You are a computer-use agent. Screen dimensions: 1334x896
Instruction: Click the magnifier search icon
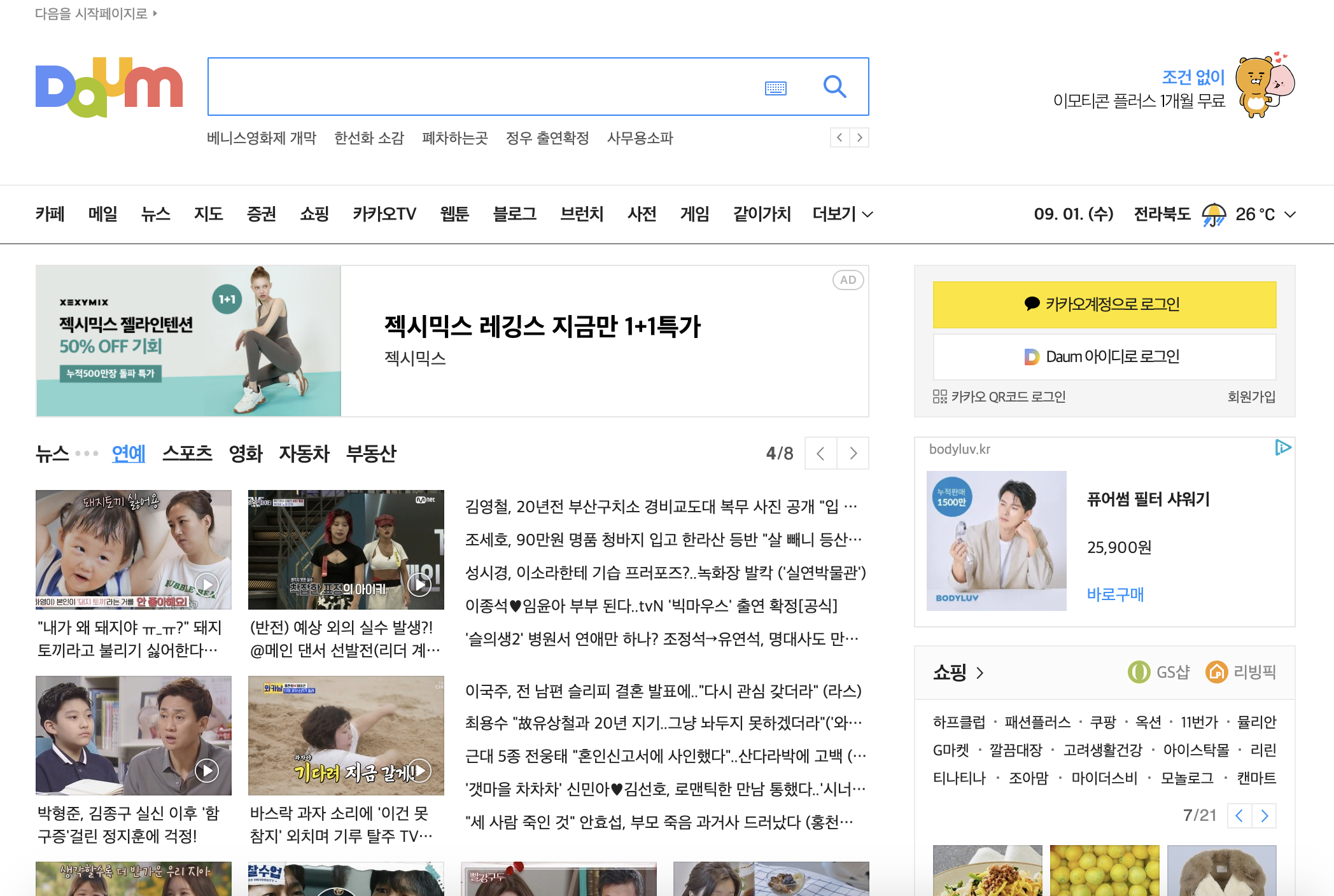click(x=834, y=87)
